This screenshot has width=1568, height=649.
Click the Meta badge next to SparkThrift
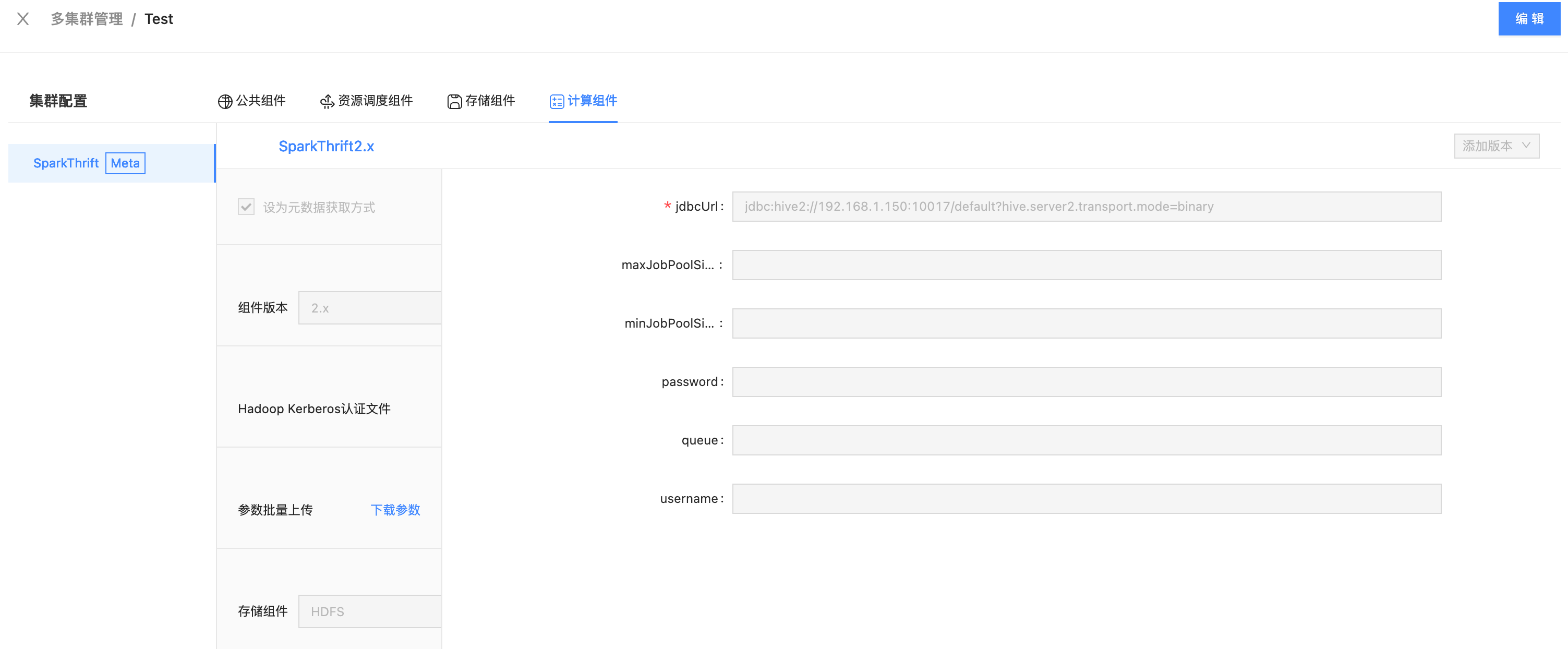[125, 163]
